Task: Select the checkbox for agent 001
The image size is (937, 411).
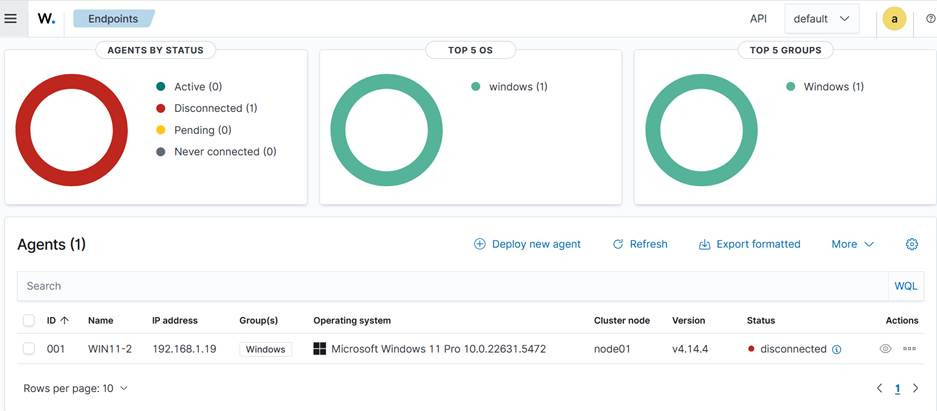Action: 29,349
